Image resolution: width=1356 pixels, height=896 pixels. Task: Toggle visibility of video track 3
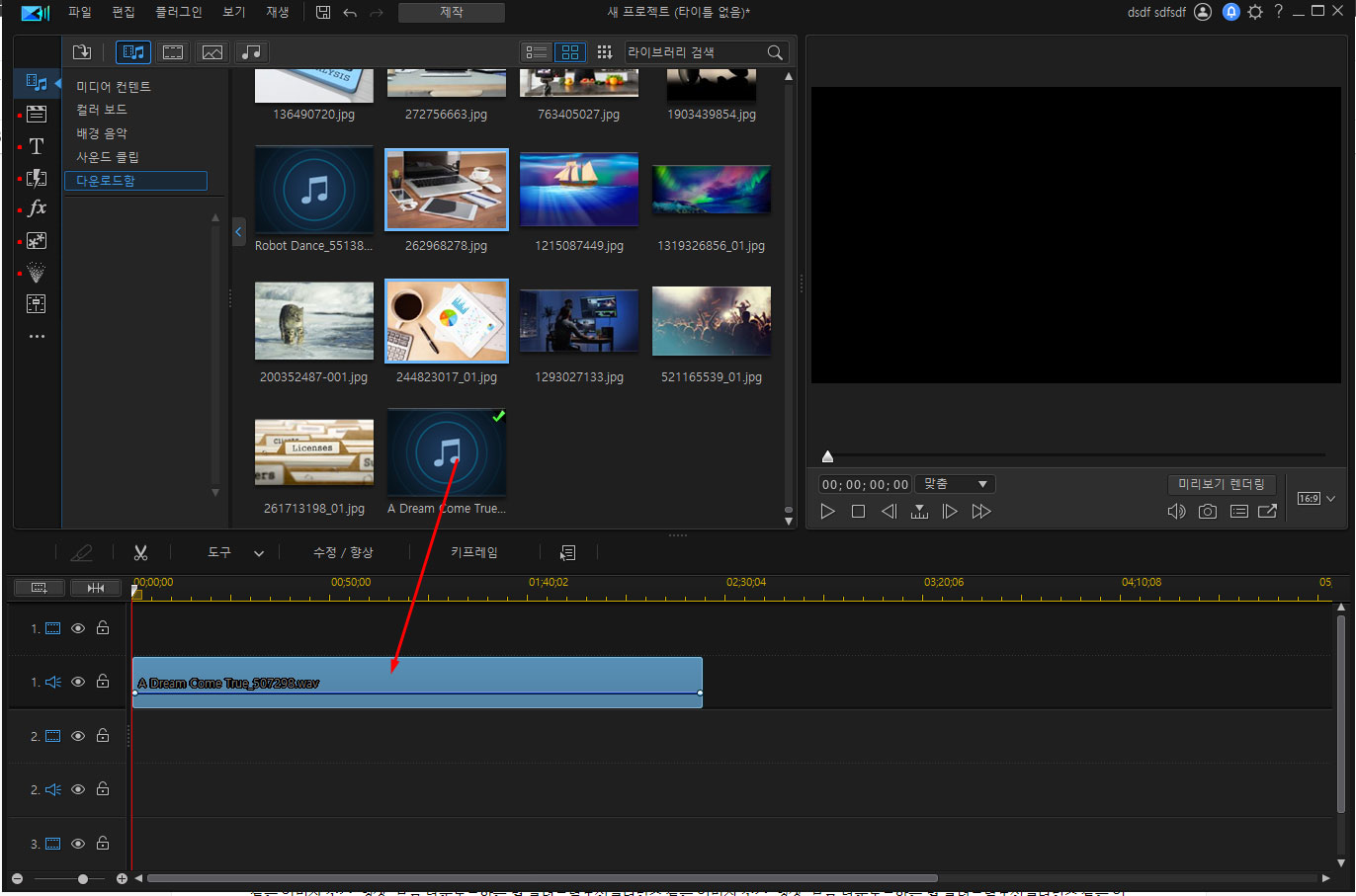point(78,844)
